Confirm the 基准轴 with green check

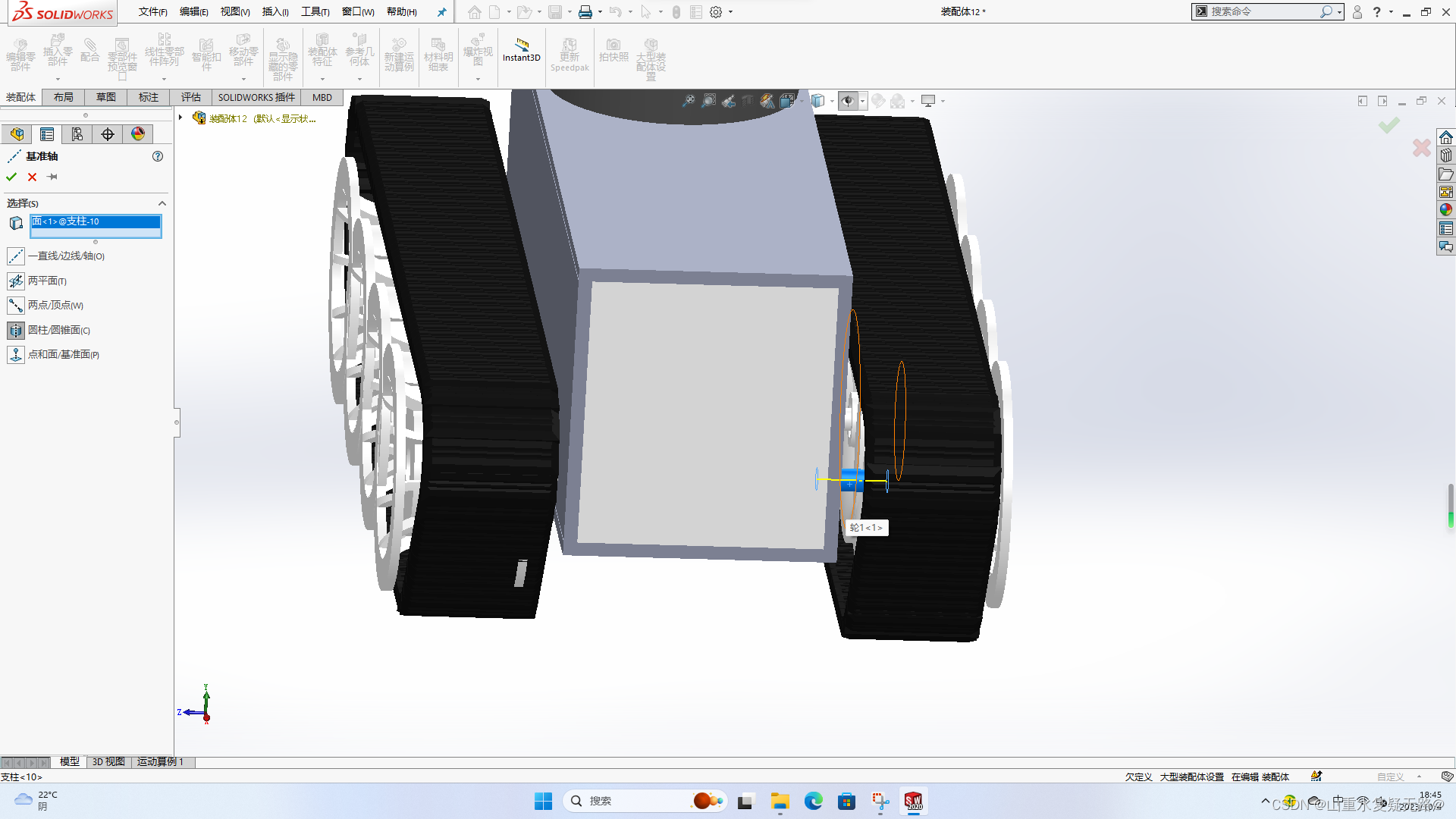tap(11, 177)
